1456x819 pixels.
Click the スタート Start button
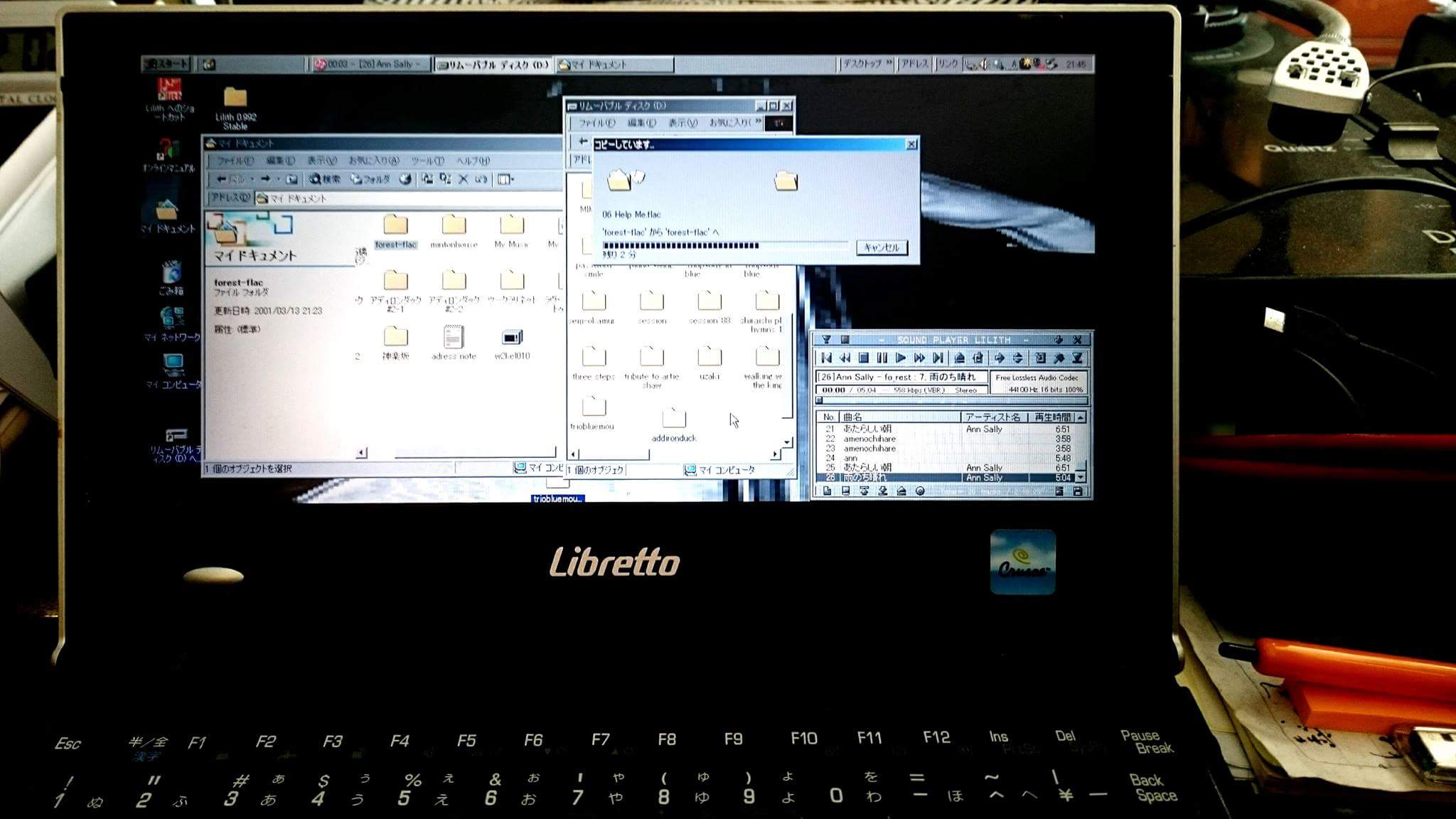tap(167, 64)
